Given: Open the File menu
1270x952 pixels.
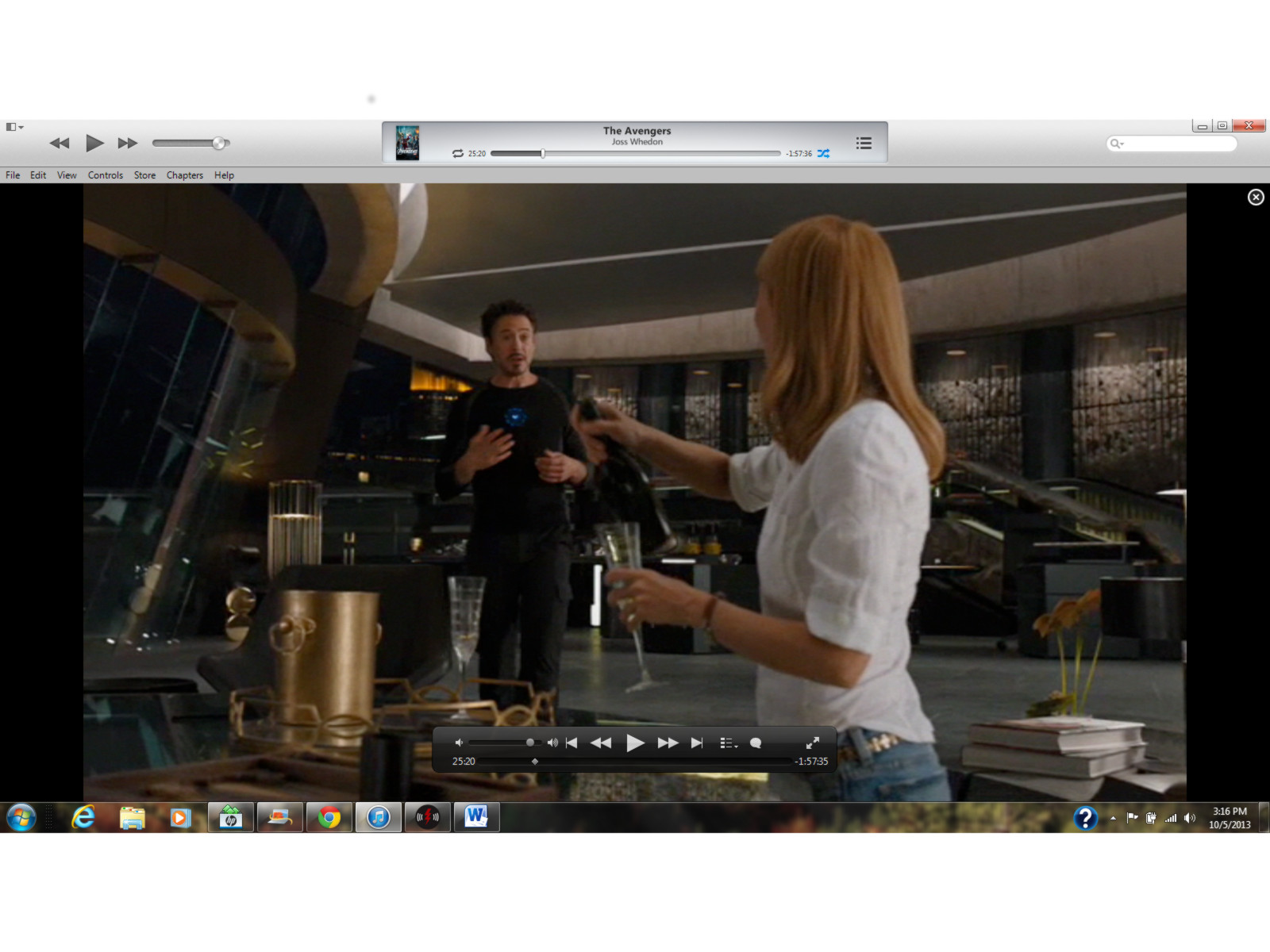Looking at the screenshot, I should [13, 175].
